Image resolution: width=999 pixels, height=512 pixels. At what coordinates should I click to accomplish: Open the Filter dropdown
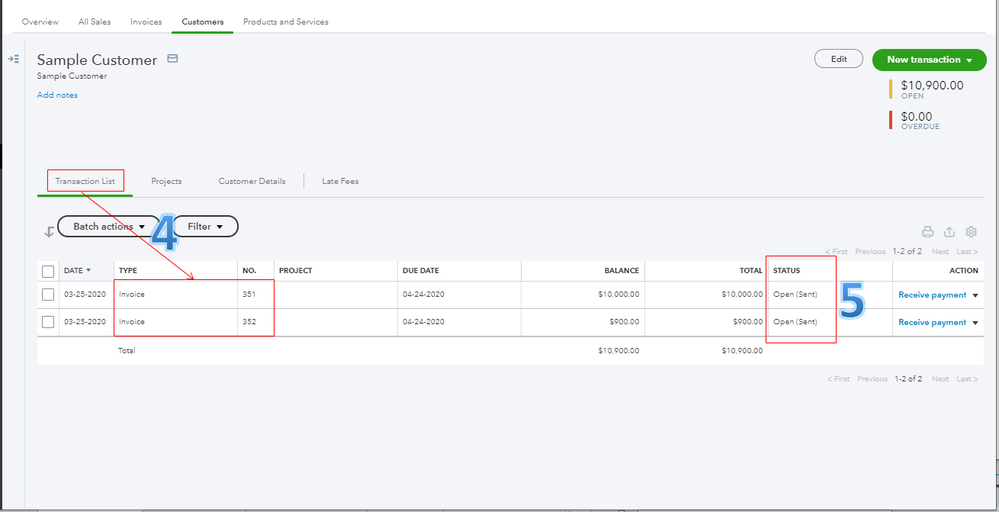[206, 227]
